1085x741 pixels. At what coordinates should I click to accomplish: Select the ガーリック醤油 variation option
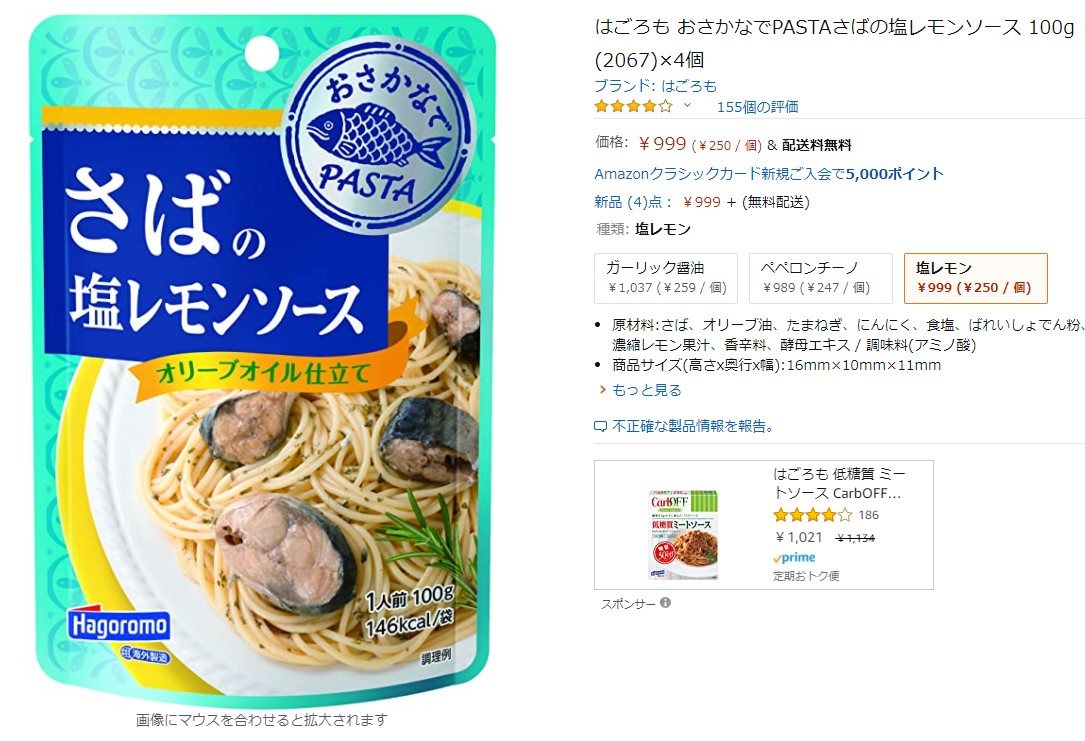[x=666, y=278]
